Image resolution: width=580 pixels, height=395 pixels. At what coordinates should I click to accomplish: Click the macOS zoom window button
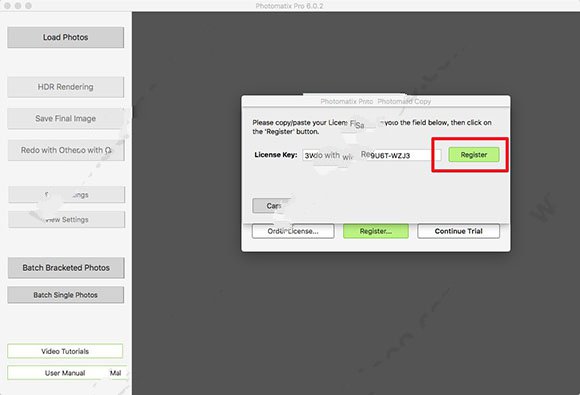[x=28, y=6]
